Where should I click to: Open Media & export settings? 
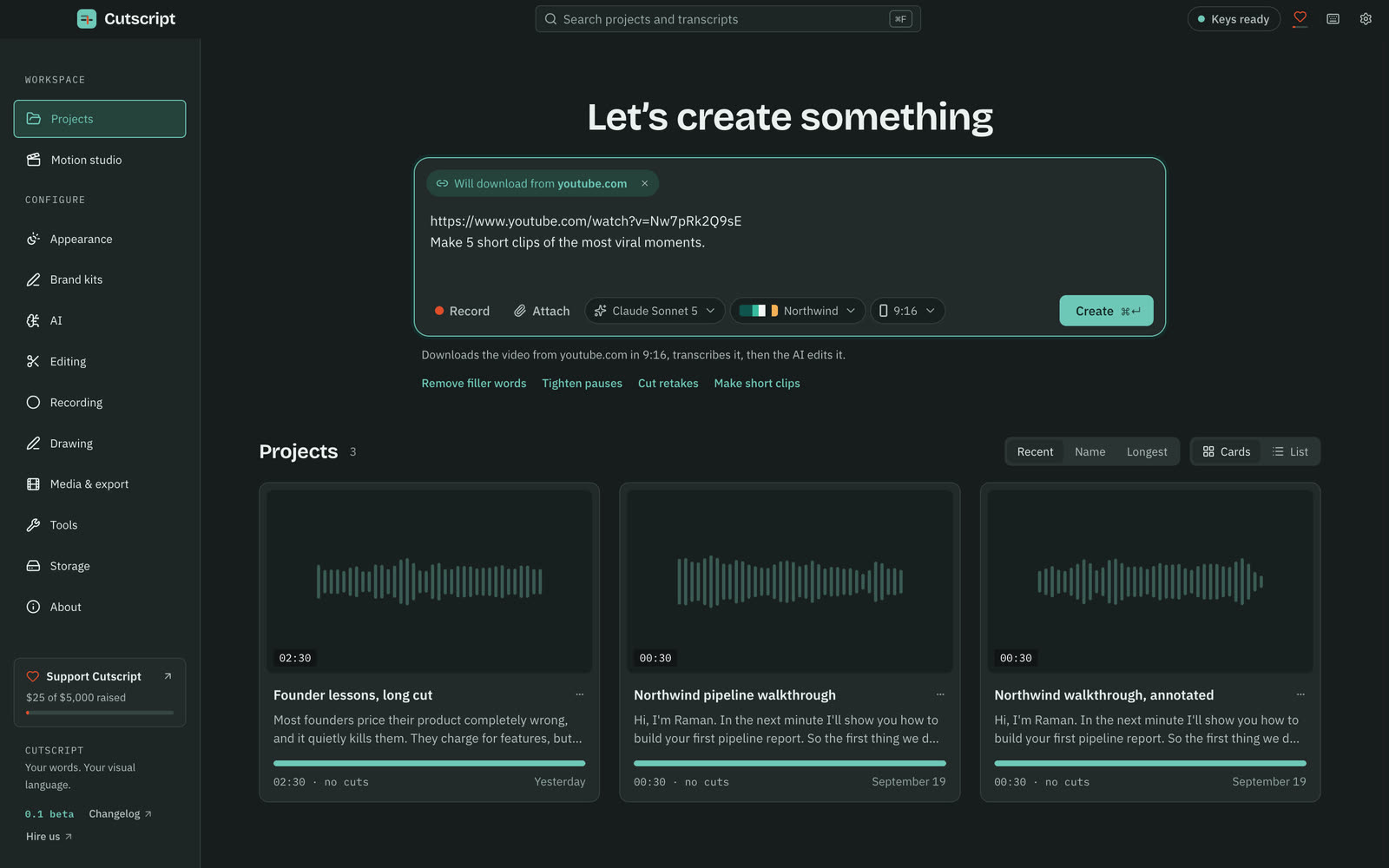point(100,483)
